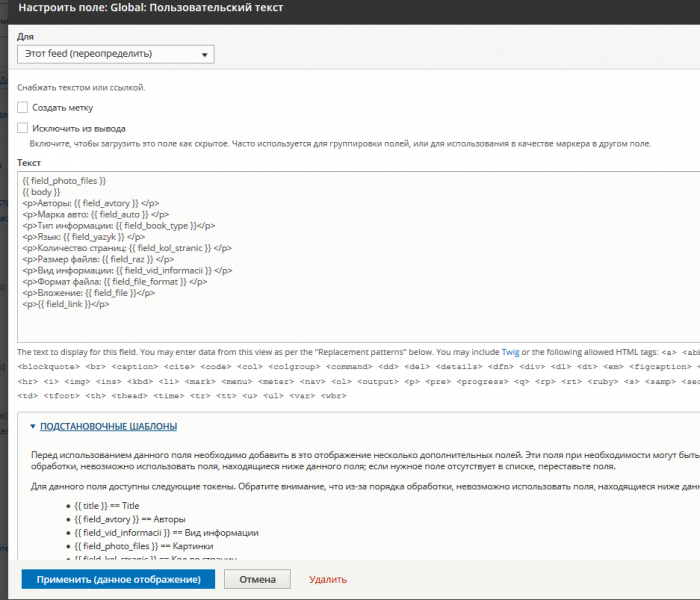Viewport: 700px width, 600px height.
Task: Click the triangle beside 'Подстановочные шаблоны'
Action: (x=32, y=426)
